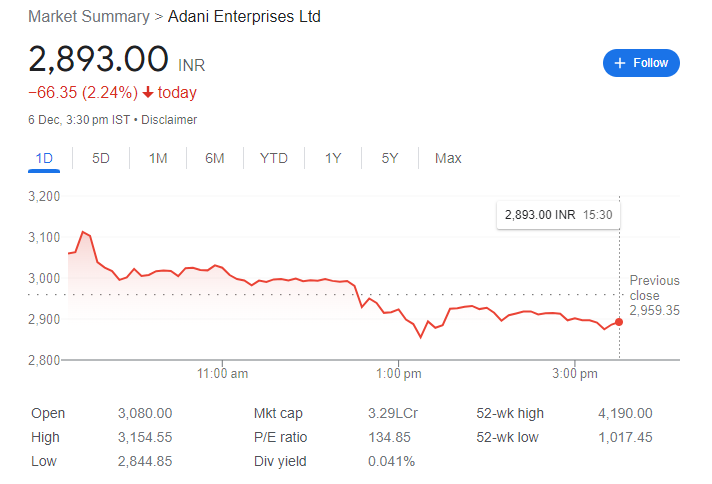Viewport: 712px width, 484px height.
Task: Open the 1M chart range
Action: coord(158,158)
